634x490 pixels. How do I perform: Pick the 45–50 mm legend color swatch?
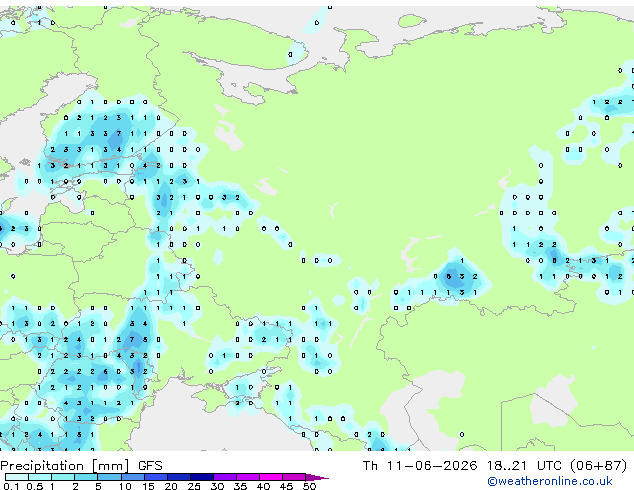pyautogui.click(x=294, y=477)
